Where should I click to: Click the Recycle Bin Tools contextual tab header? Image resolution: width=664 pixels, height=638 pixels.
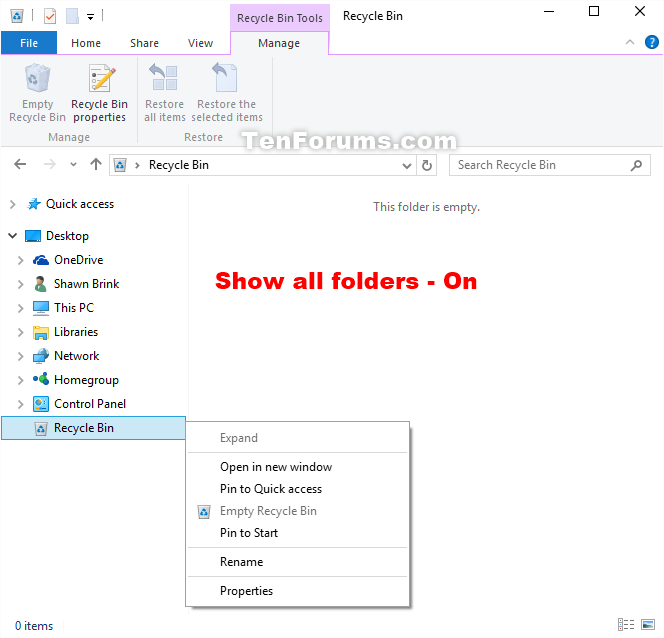click(280, 18)
